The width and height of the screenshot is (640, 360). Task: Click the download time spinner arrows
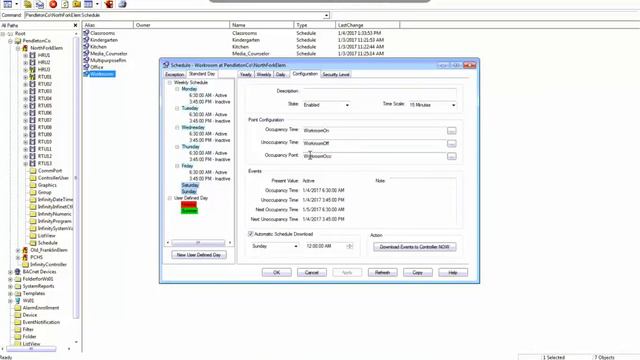coord(349,246)
